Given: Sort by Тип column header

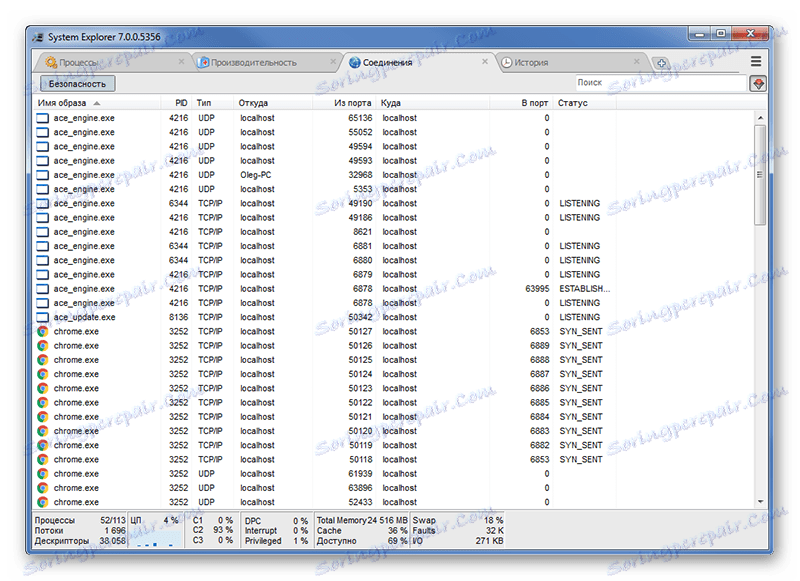Looking at the screenshot, I should tap(213, 103).
